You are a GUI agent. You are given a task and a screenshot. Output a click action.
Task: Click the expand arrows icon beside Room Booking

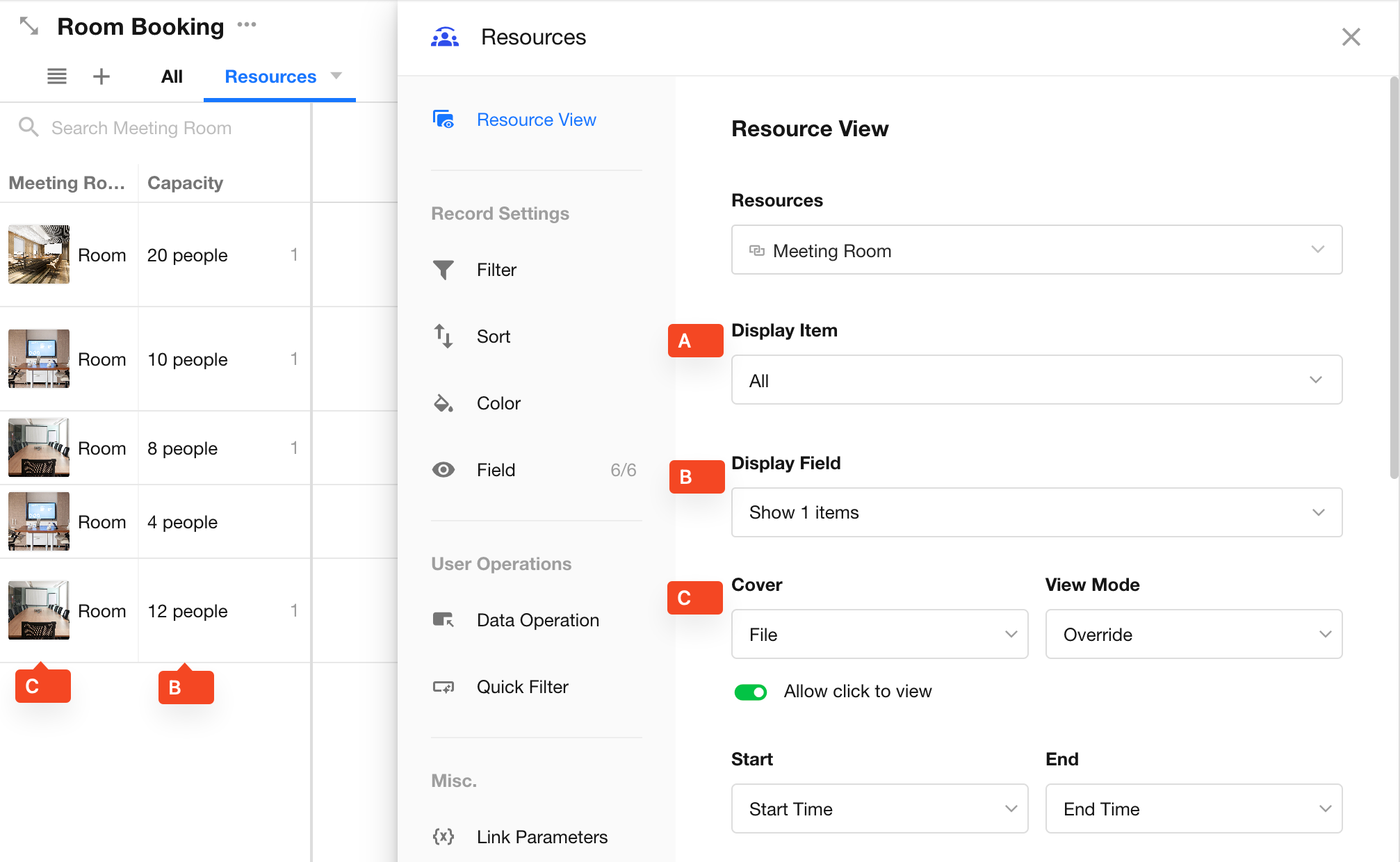click(29, 26)
